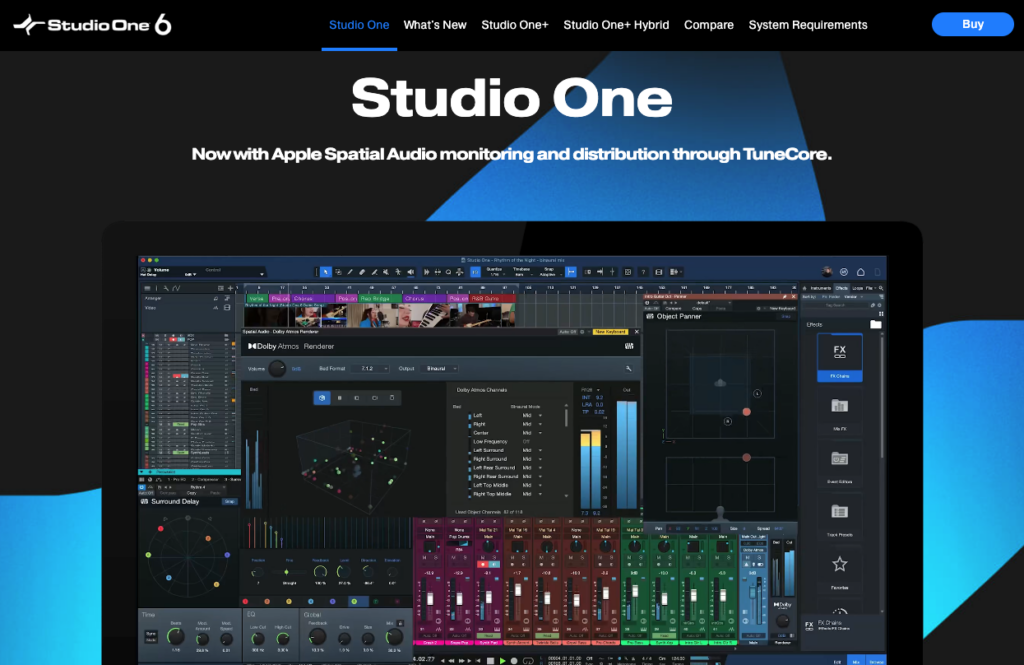Open the Quantize value dropdown
Image resolution: width=1024 pixels, height=665 pixels.
(494, 272)
